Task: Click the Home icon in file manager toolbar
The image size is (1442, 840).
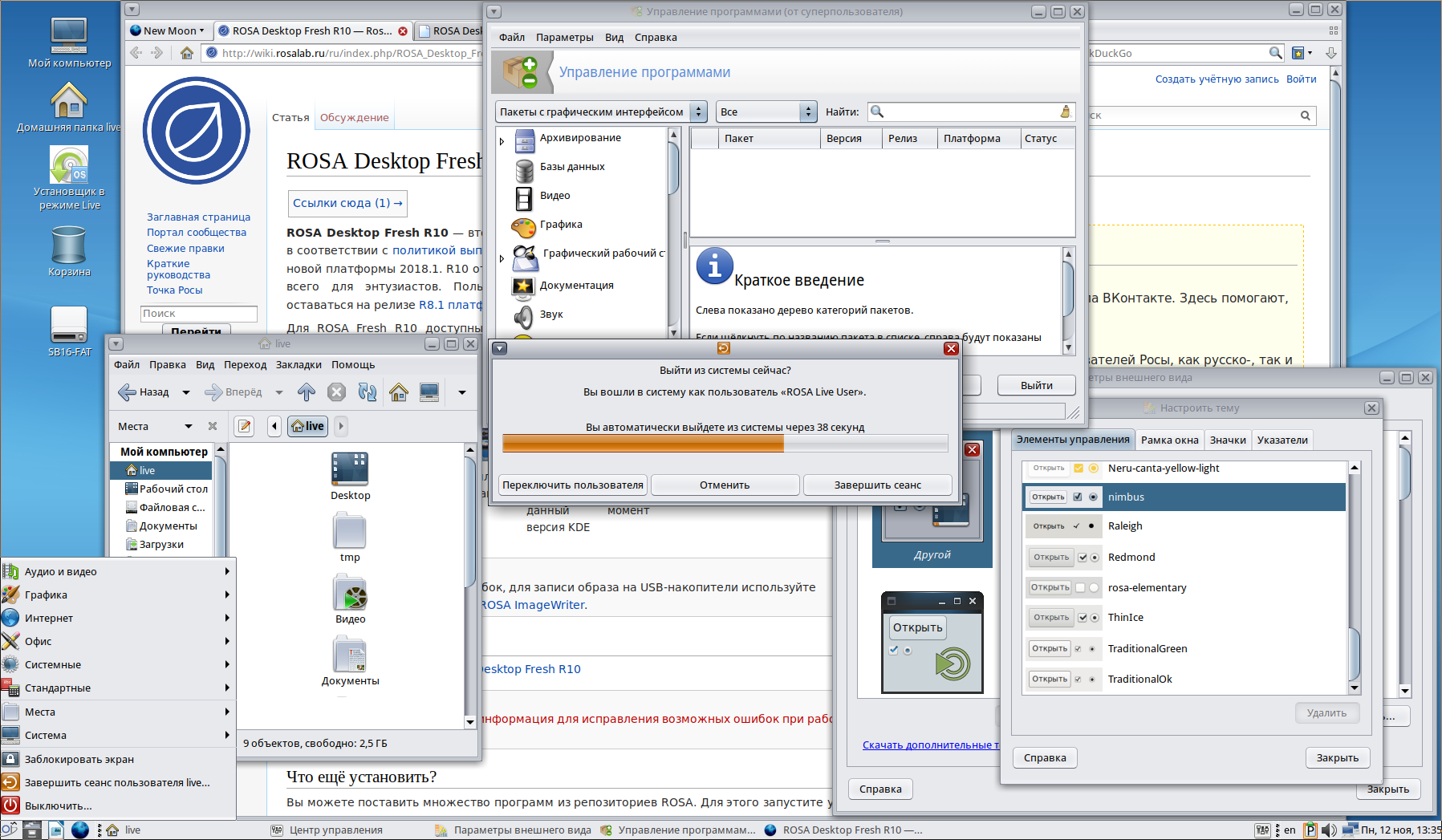Action: click(x=399, y=392)
